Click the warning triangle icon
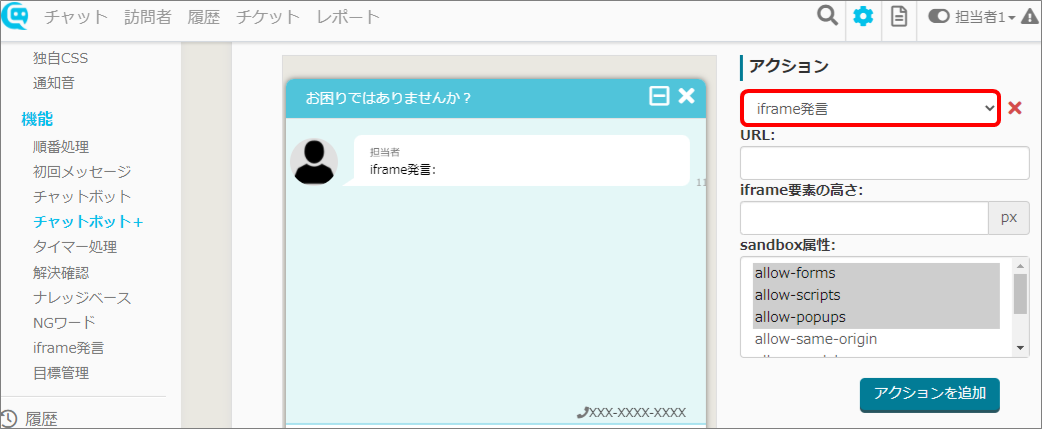 coord(1029,17)
